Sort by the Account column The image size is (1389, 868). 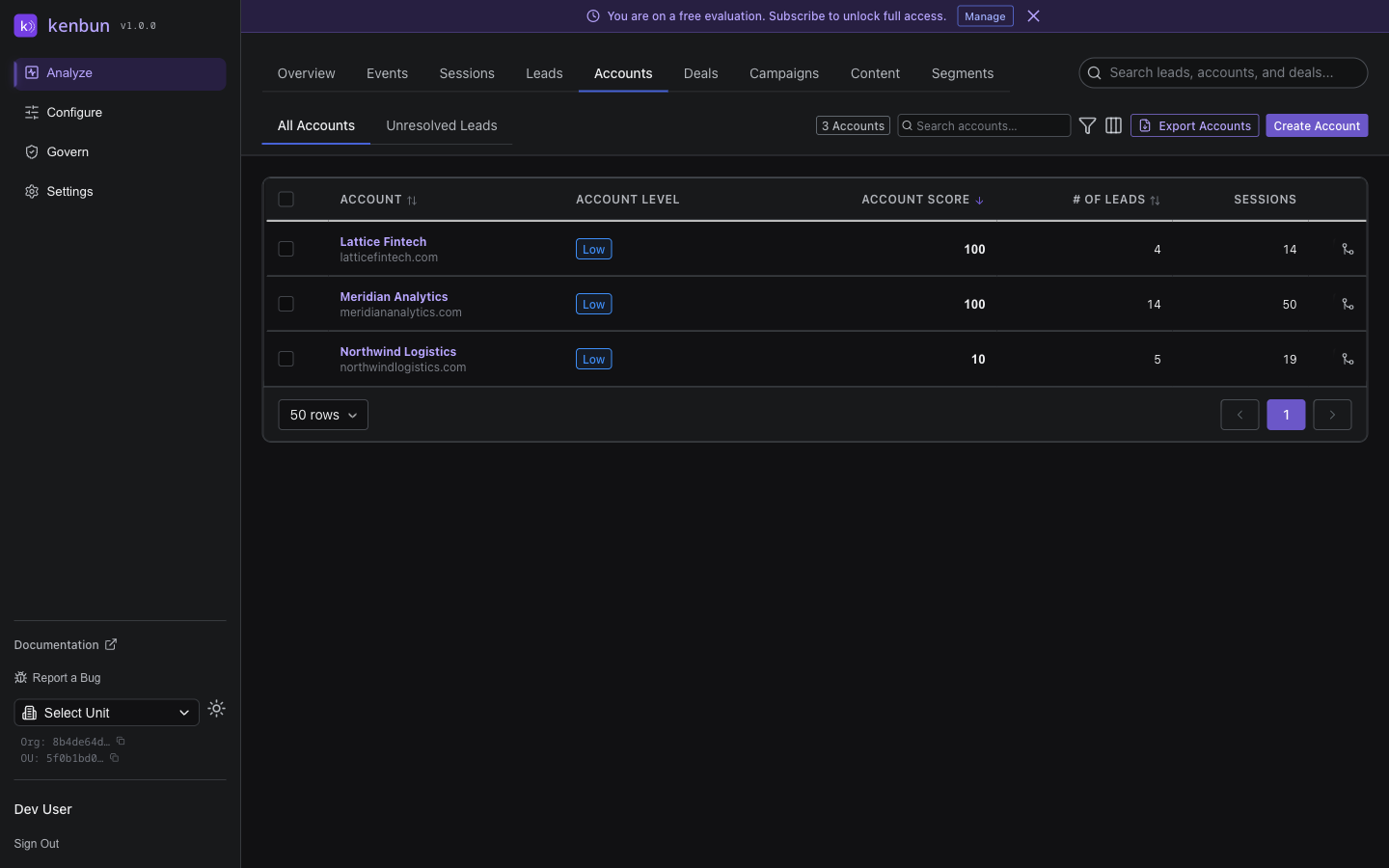tap(378, 200)
